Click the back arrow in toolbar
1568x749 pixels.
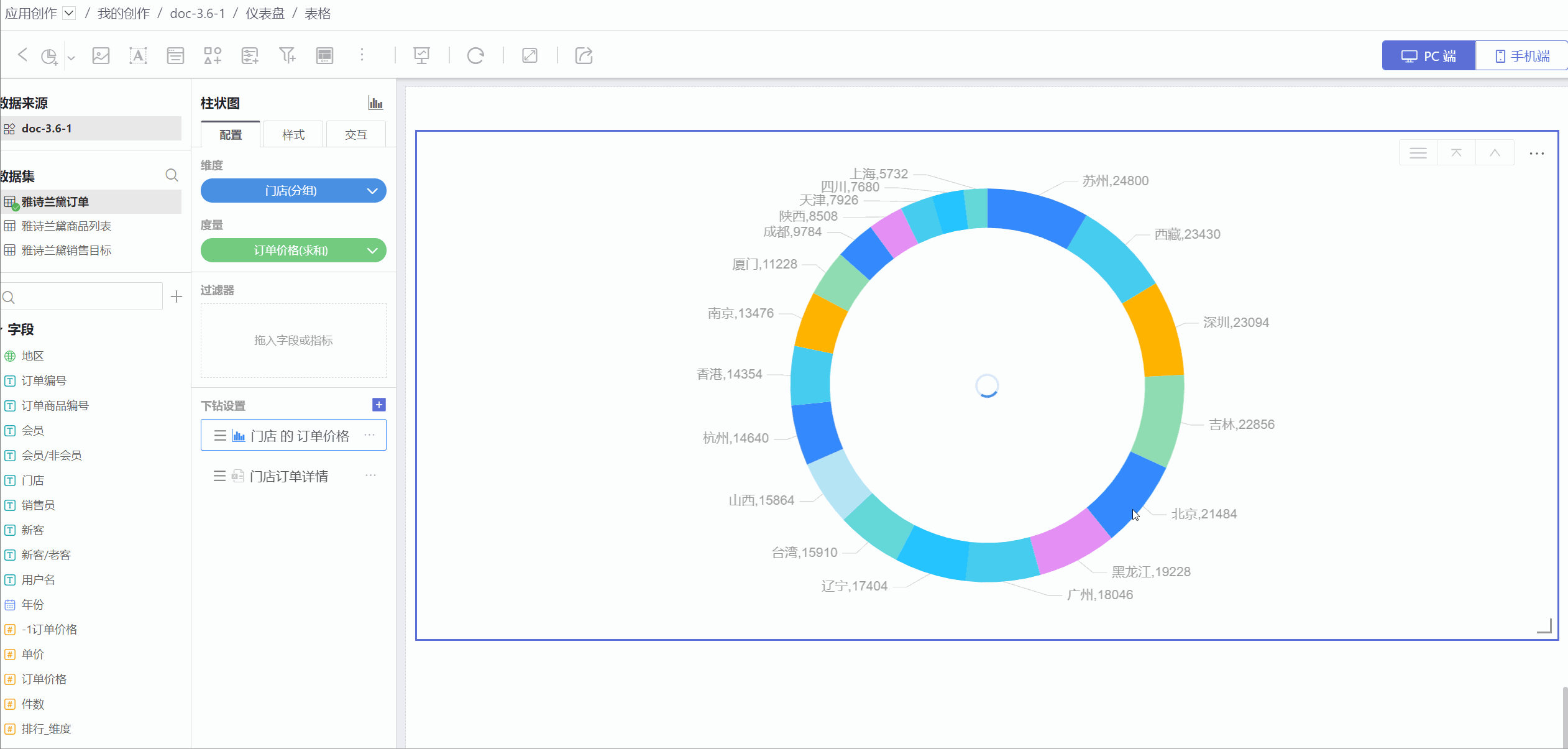coord(22,55)
